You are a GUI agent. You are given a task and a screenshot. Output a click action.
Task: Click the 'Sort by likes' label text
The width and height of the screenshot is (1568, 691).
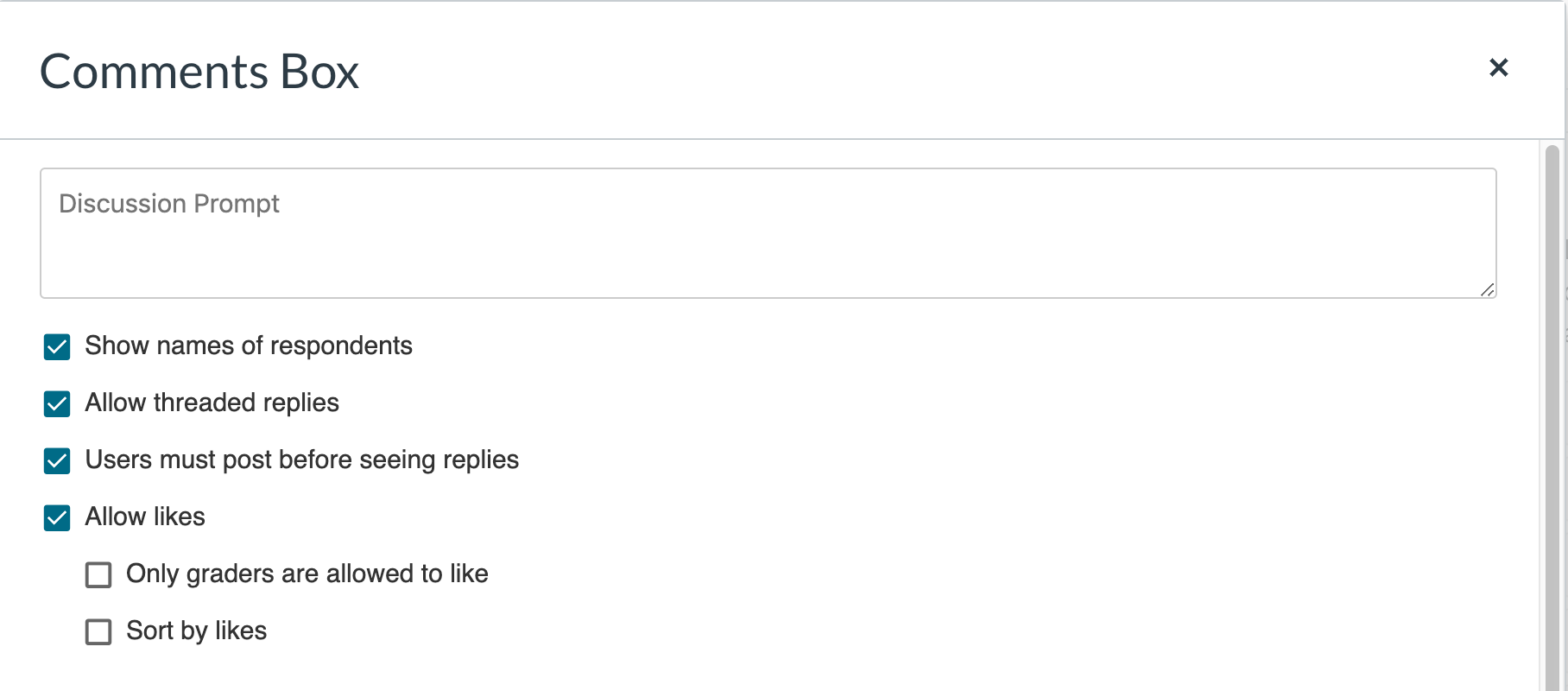click(x=196, y=631)
